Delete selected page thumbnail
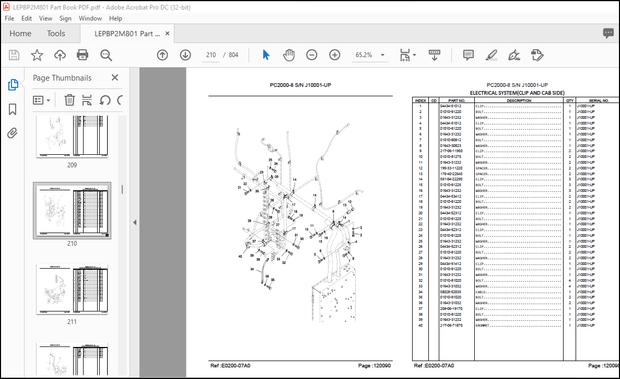This screenshot has height=379, width=620. pos(70,100)
